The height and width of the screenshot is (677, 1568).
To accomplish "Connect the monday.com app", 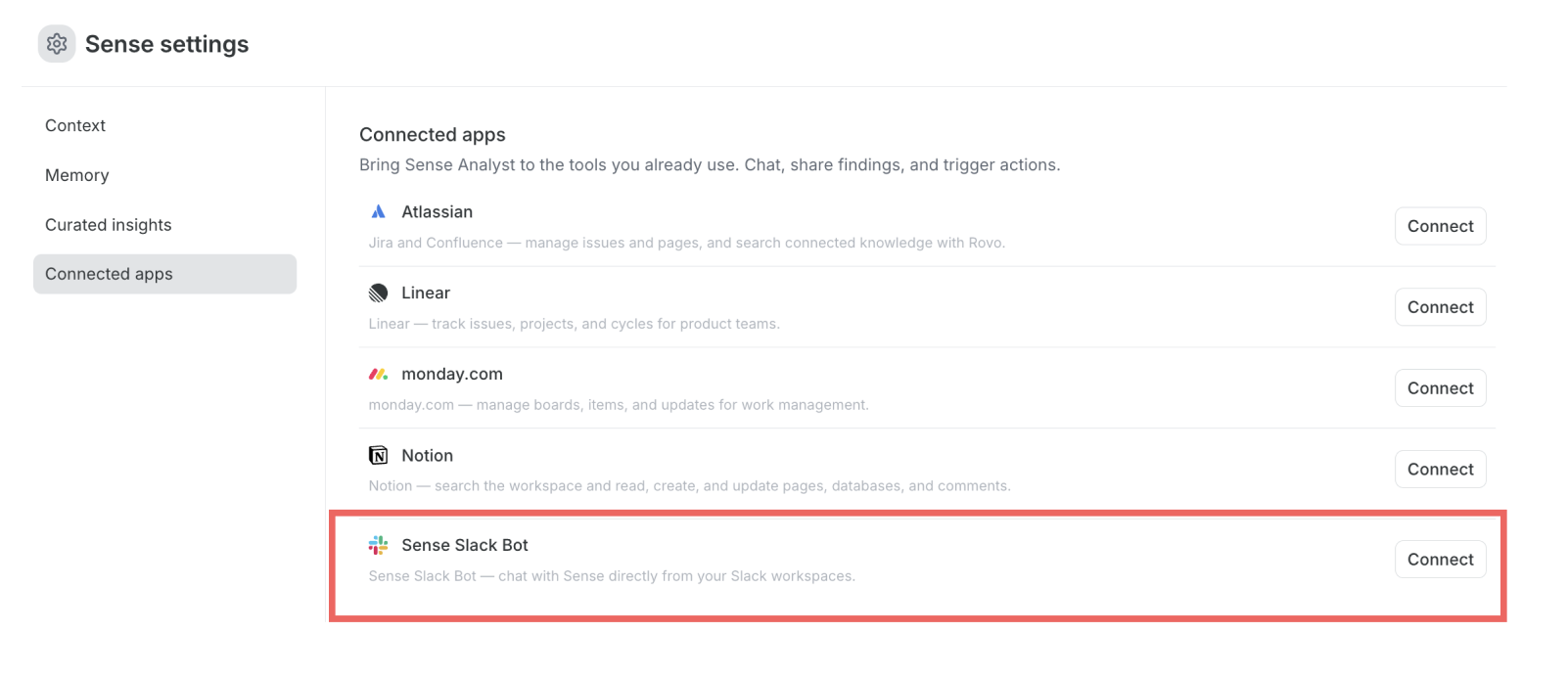I will pyautogui.click(x=1440, y=388).
